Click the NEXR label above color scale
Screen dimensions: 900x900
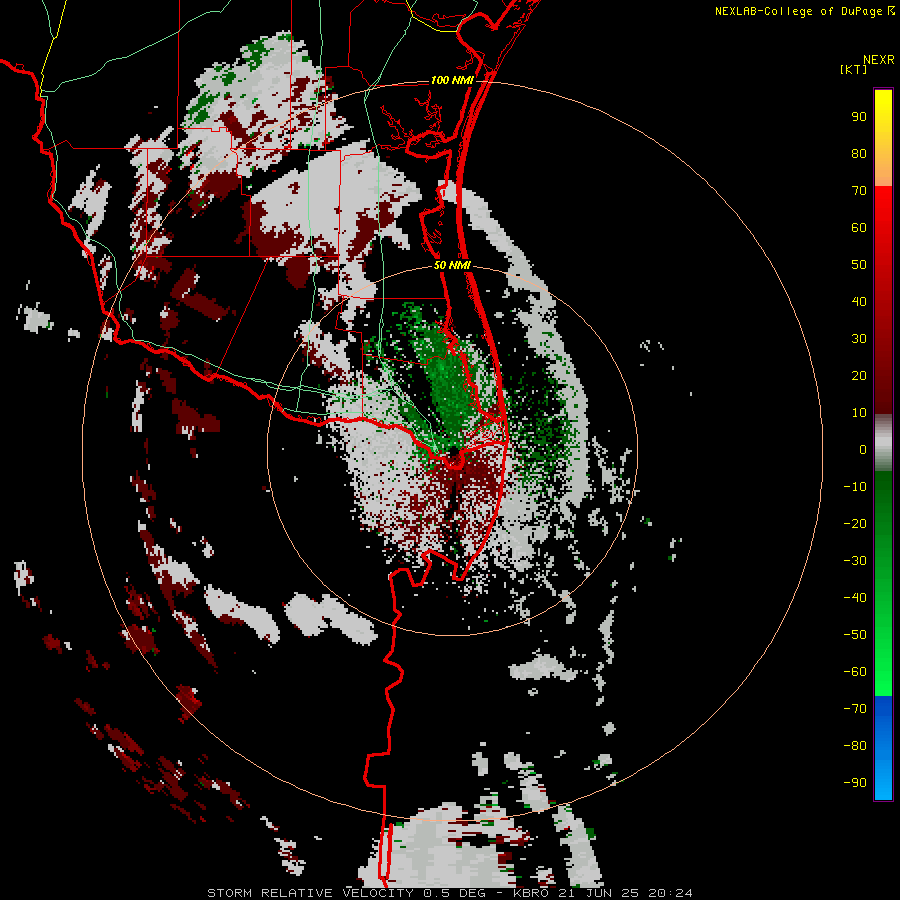point(878,60)
